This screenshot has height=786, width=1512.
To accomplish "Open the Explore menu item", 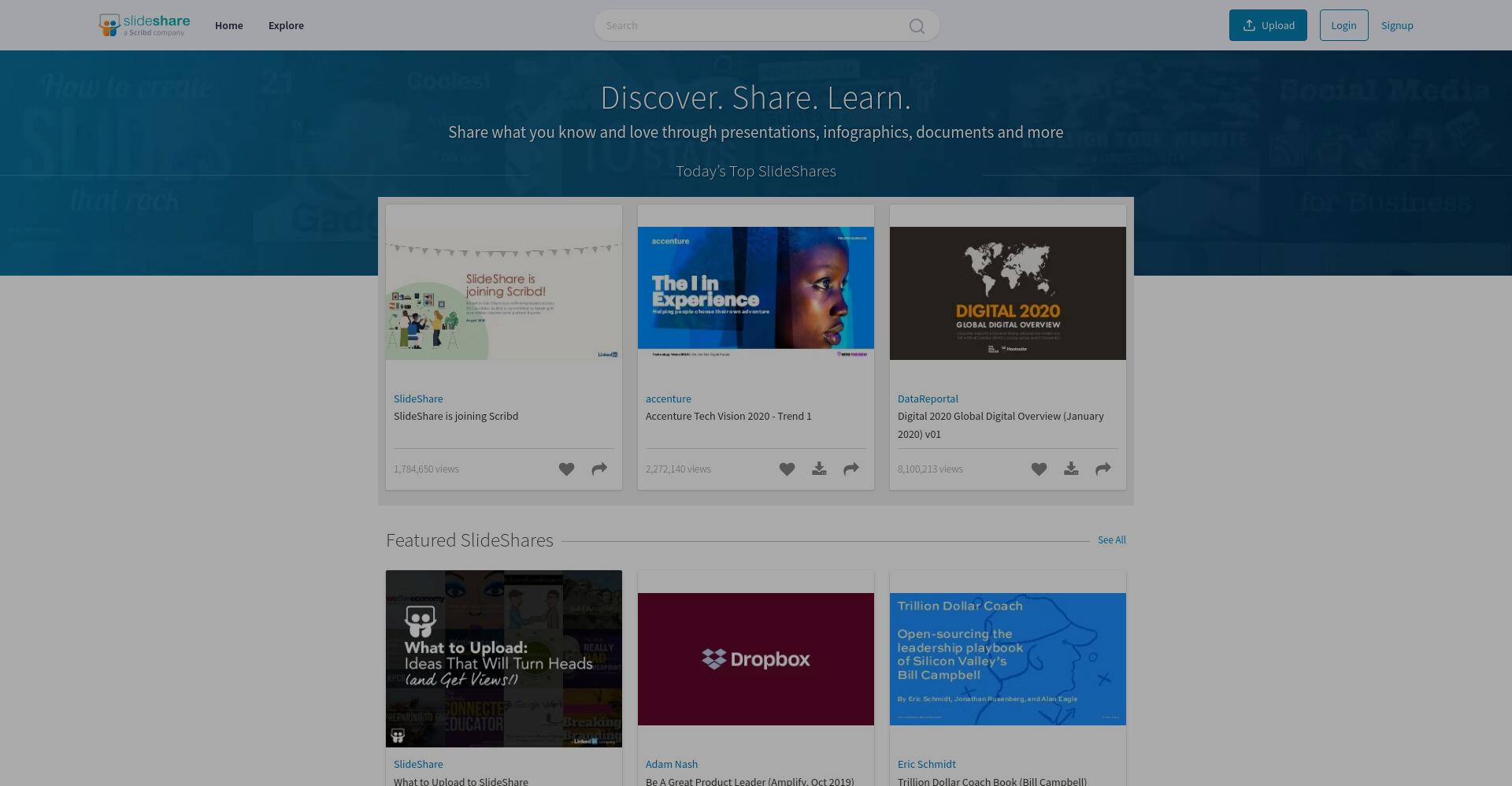I will [286, 25].
